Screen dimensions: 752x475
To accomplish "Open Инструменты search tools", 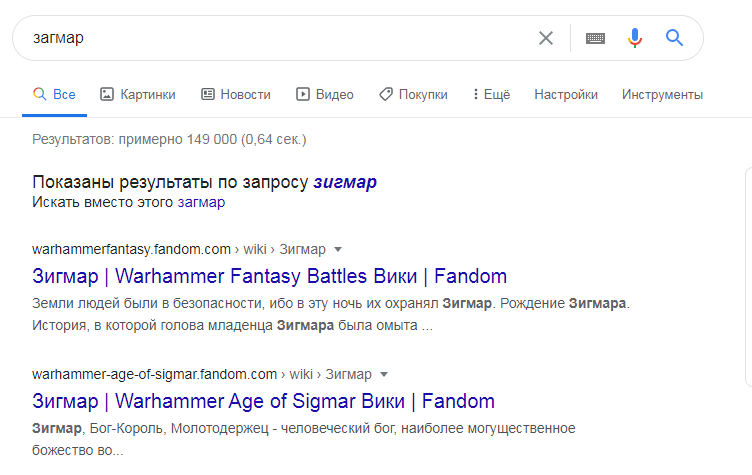I will coord(662,95).
